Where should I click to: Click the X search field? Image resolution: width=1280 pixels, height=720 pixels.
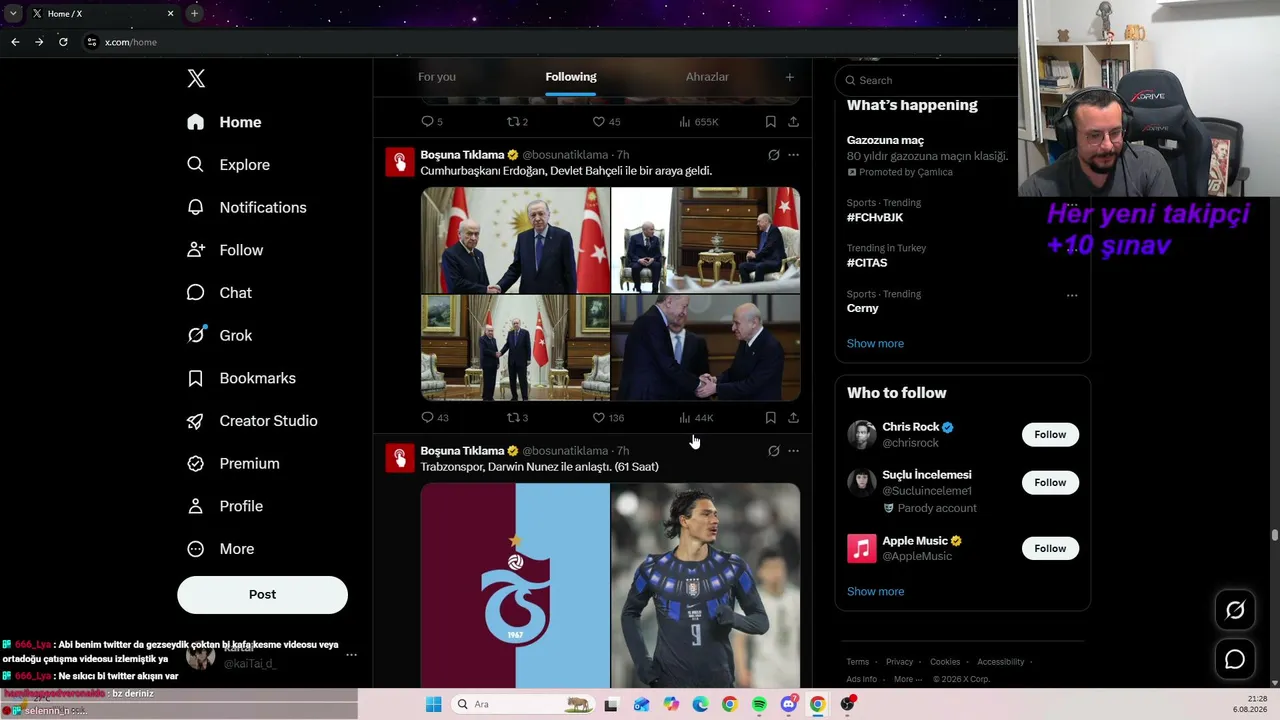coord(928,80)
